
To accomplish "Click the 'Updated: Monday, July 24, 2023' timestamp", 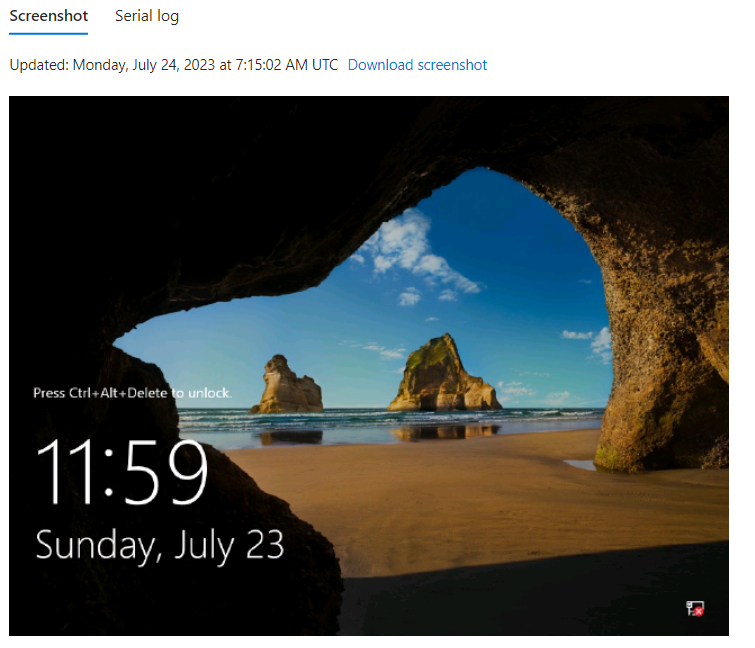I will (174, 65).
